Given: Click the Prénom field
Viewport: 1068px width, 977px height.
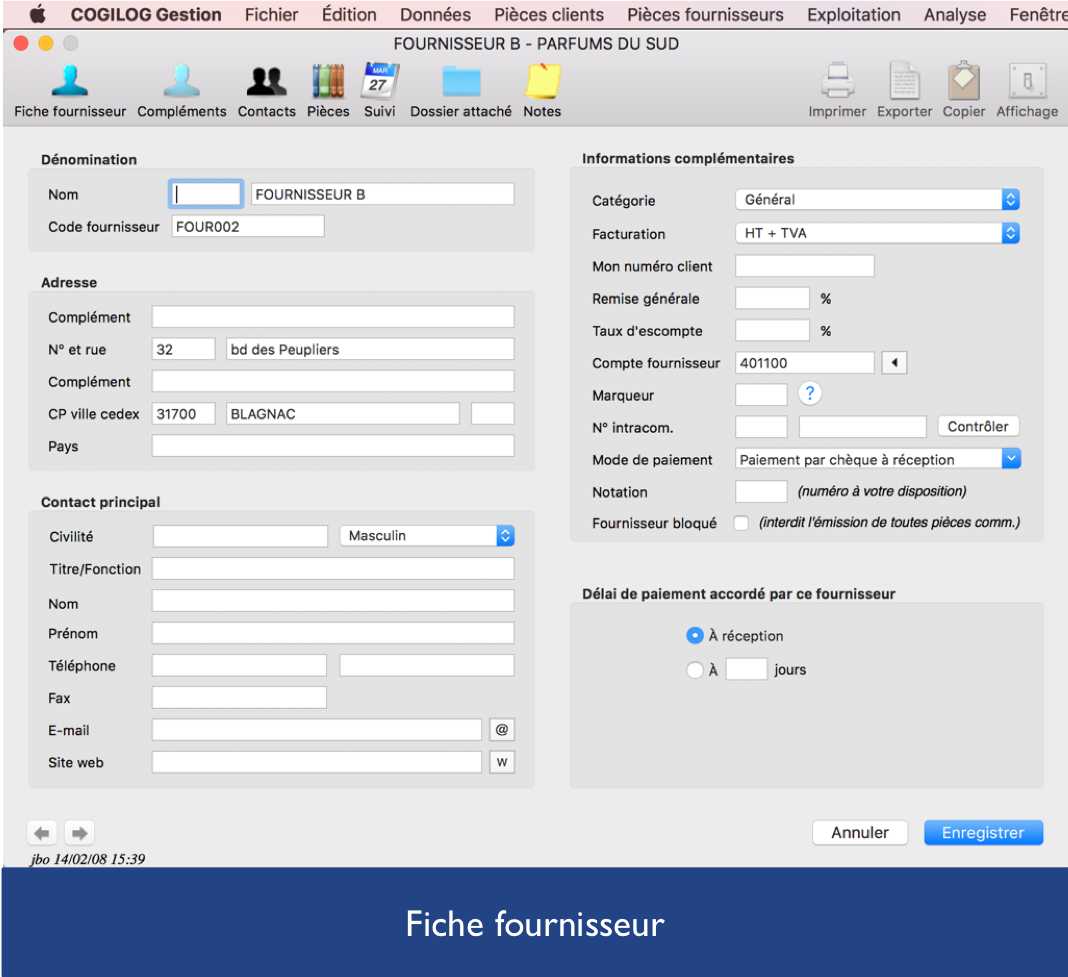Looking at the screenshot, I should click(x=333, y=633).
